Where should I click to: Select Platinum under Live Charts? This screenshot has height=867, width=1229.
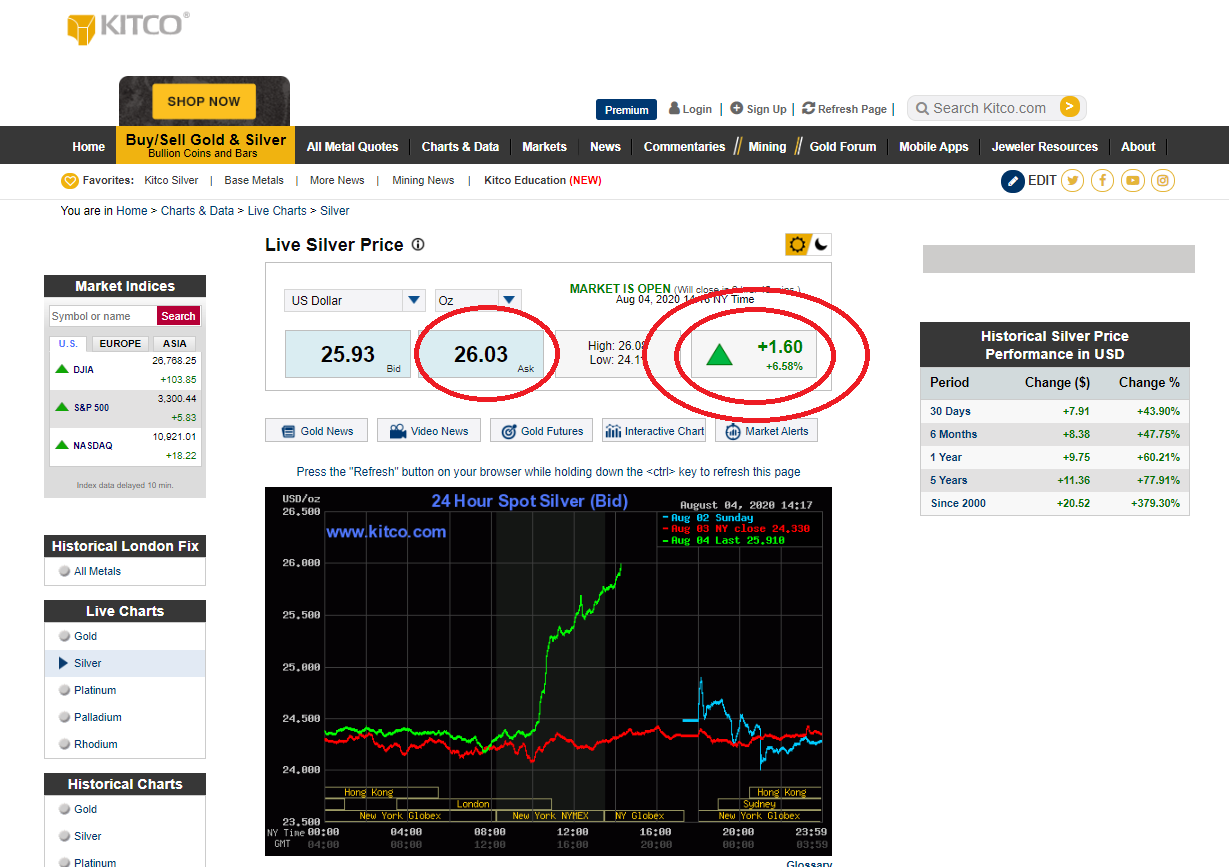click(95, 690)
